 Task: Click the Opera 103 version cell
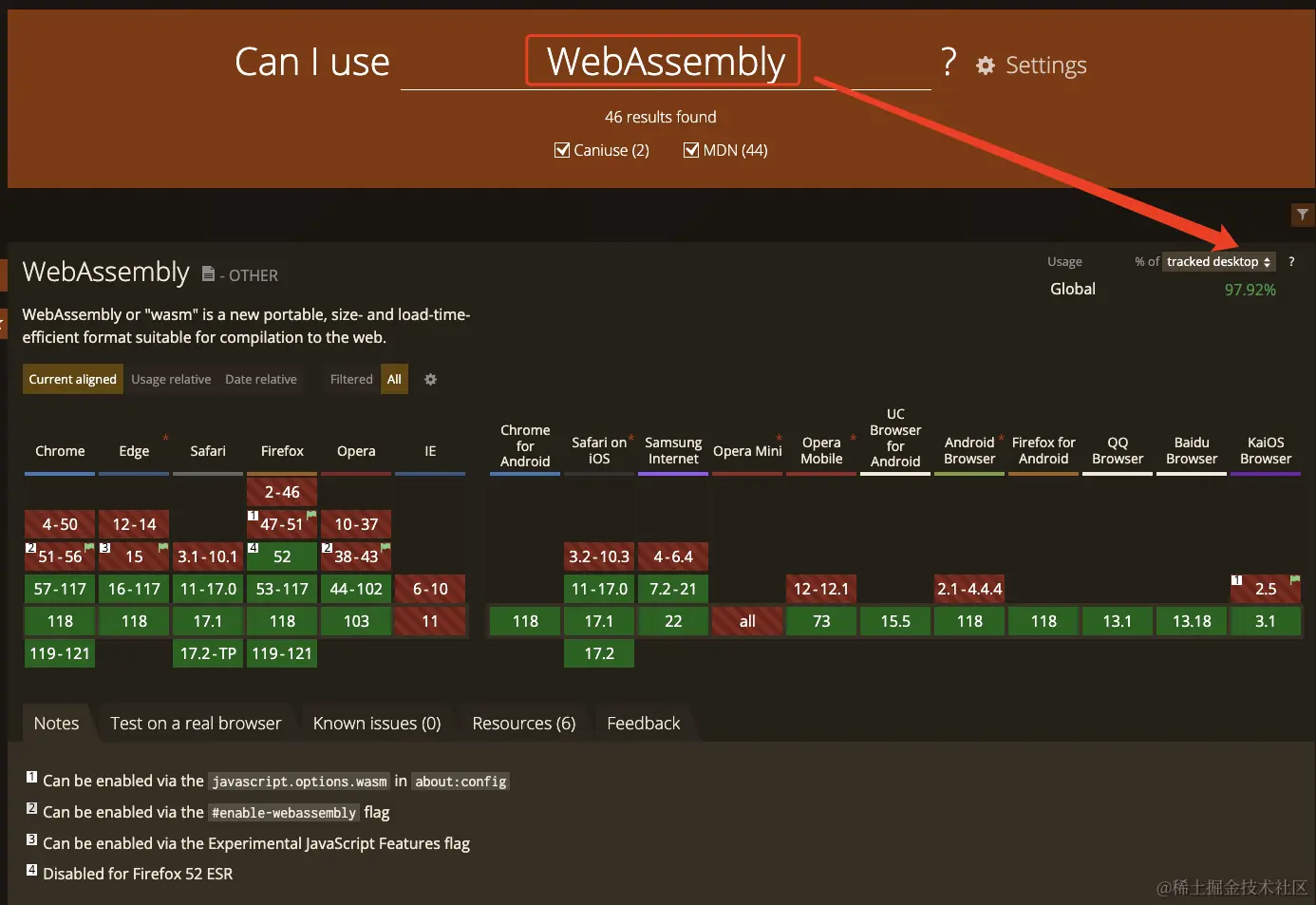pos(356,621)
